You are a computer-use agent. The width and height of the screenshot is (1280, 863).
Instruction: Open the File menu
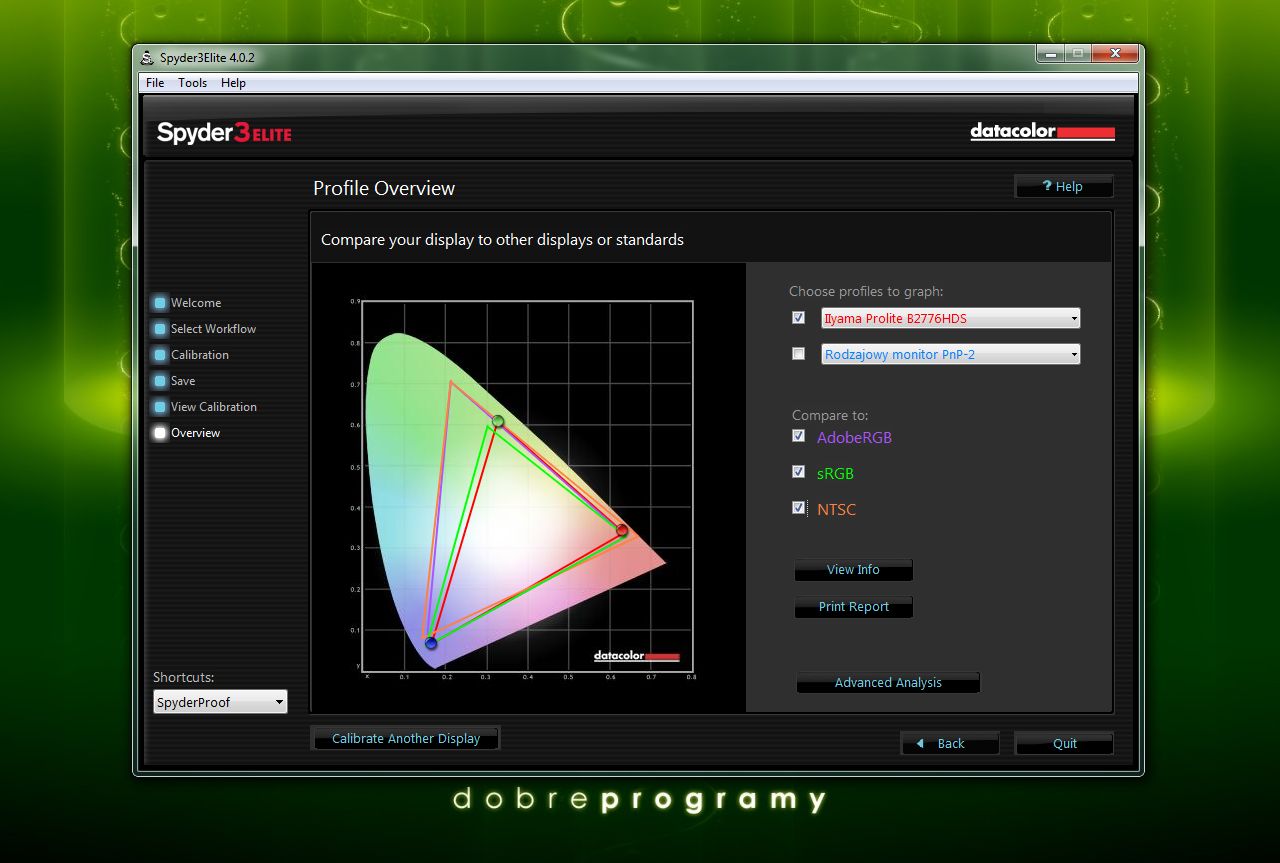(x=155, y=83)
